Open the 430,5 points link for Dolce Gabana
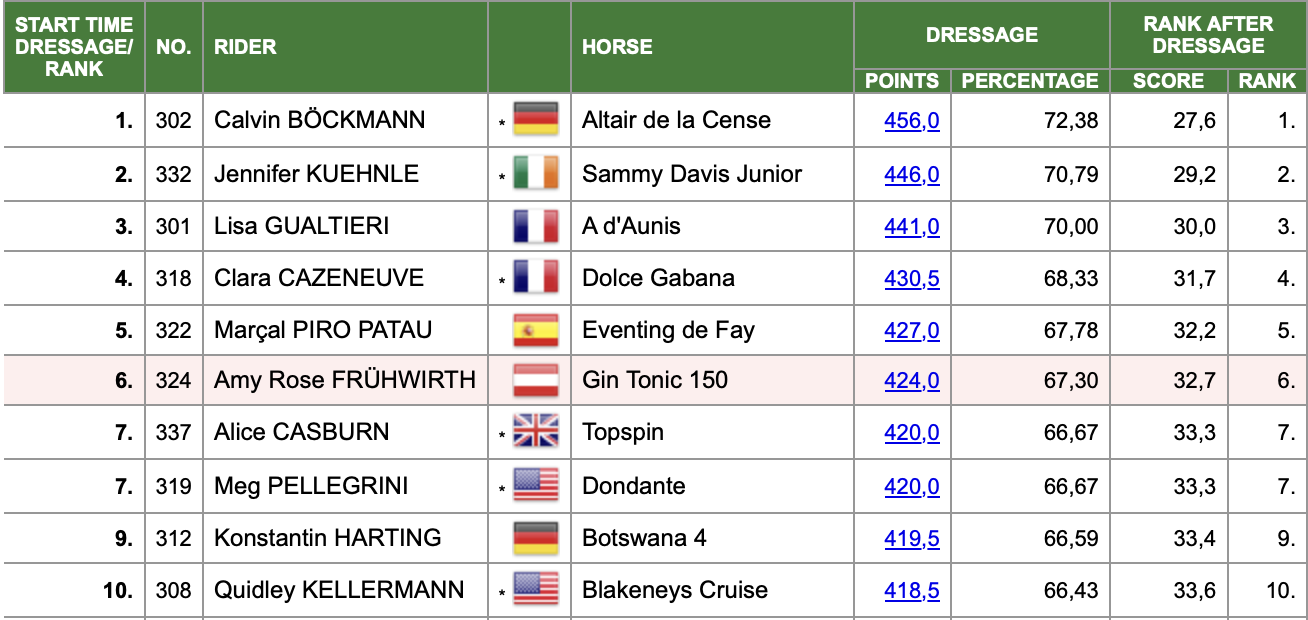This screenshot has height=620, width=1308. pos(912,279)
